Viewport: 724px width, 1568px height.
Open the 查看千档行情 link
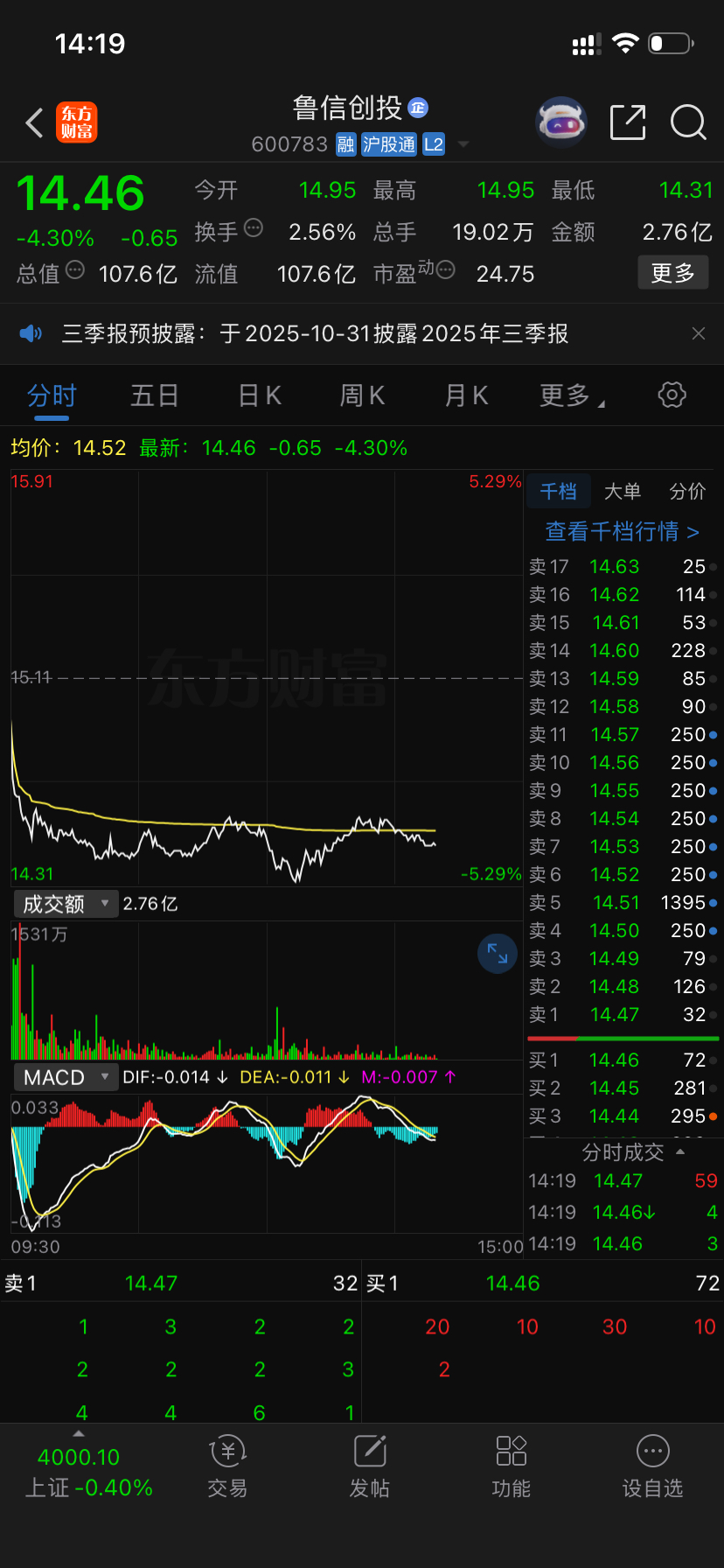(x=623, y=531)
